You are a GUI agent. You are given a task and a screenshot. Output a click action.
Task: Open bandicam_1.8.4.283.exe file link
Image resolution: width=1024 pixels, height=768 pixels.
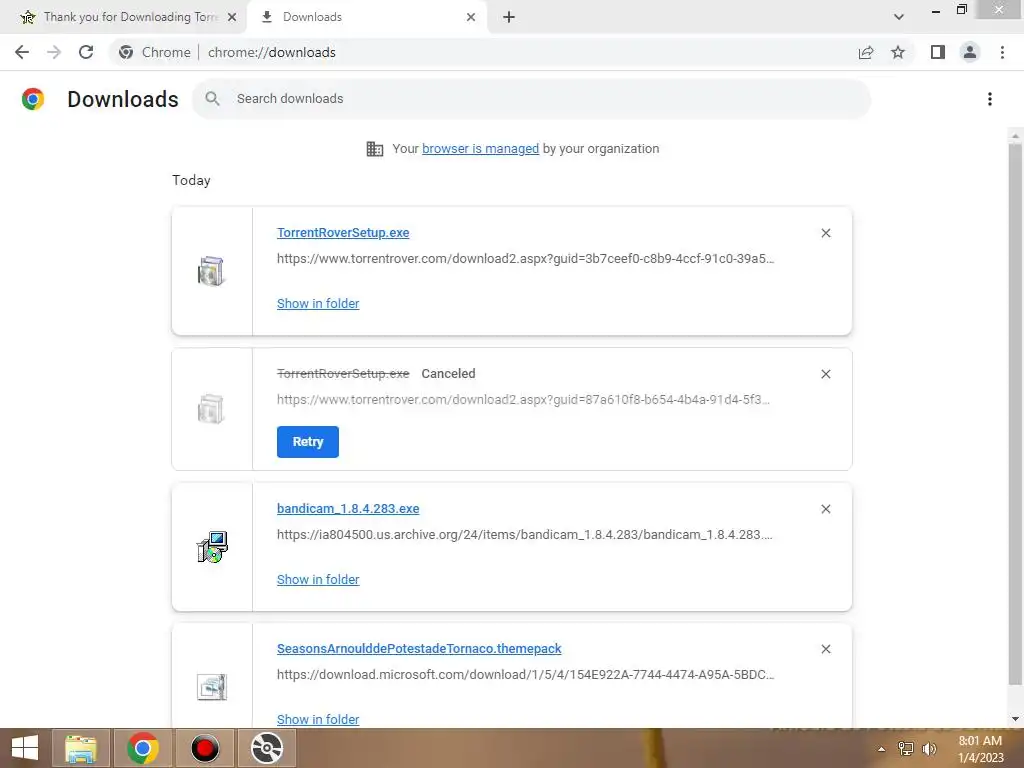(348, 509)
